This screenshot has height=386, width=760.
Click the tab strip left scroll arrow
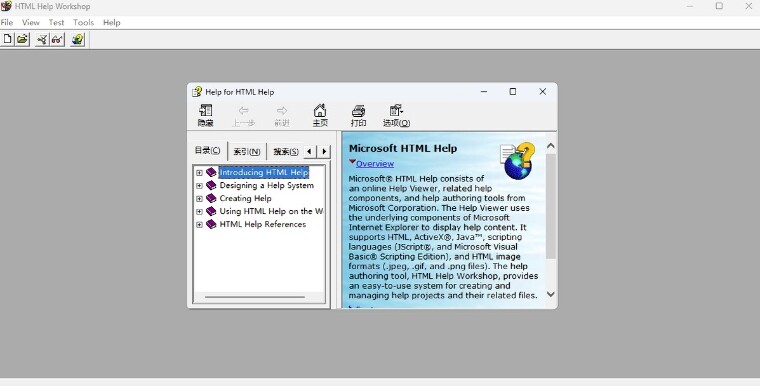[309, 151]
